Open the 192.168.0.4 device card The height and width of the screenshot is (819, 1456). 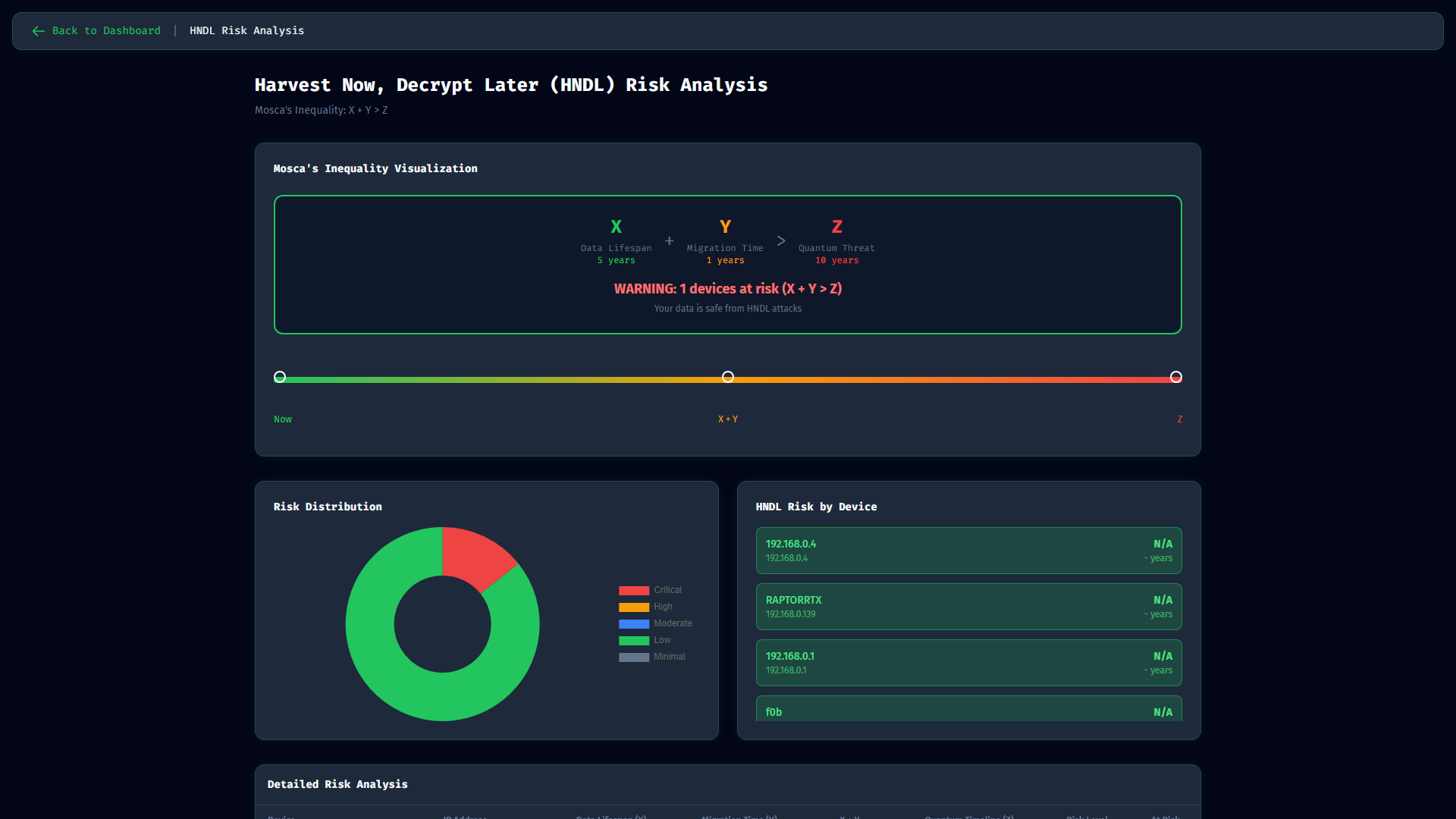(968, 551)
